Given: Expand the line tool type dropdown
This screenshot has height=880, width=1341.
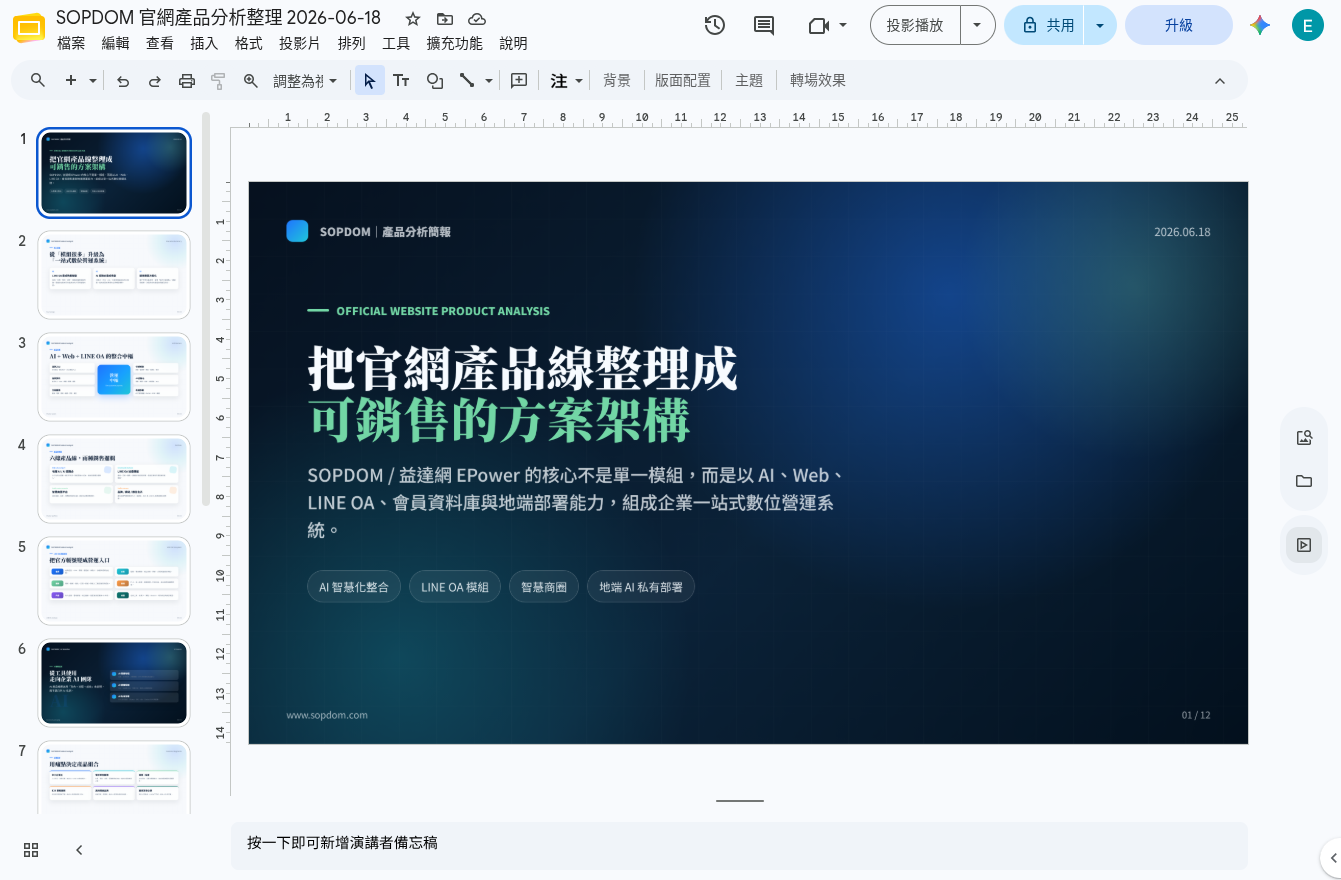Looking at the screenshot, I should click(489, 81).
